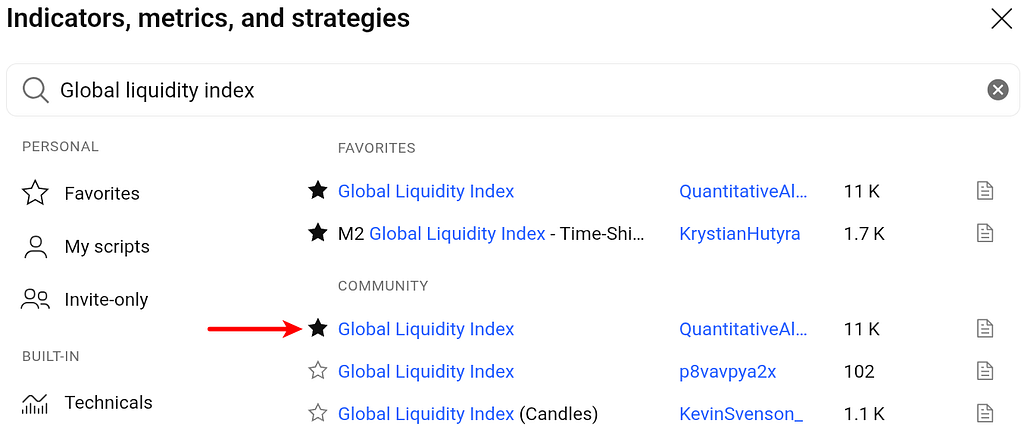Select My scripts in the sidebar
Image resolution: width=1024 pixels, height=432 pixels.
pyautogui.click(x=86, y=247)
